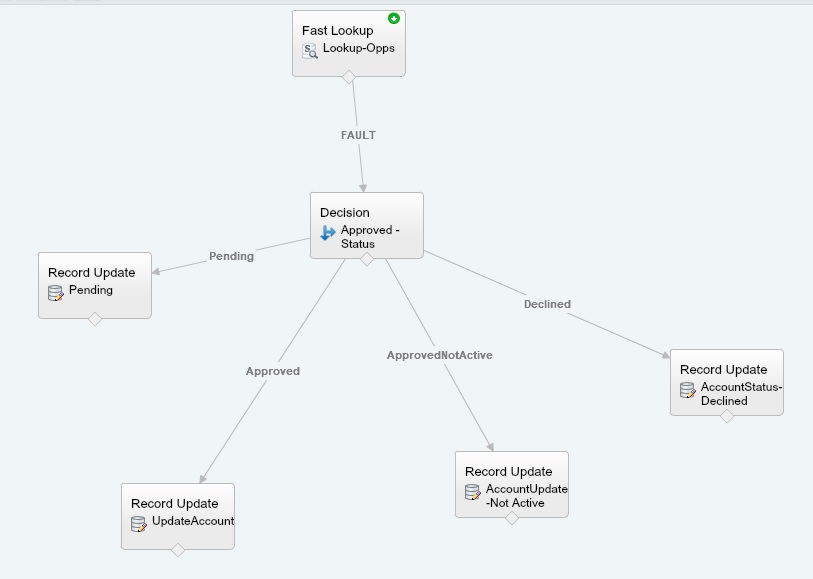Click the green start element arrow icon
The image size is (813, 579).
click(395, 18)
